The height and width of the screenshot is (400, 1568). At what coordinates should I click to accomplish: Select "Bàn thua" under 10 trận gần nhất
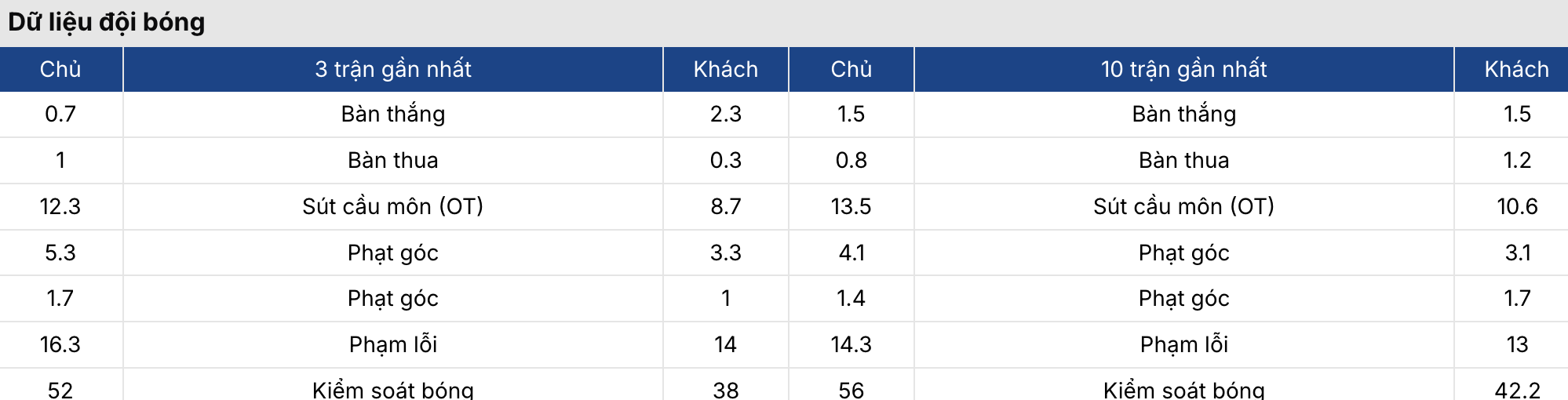1183,160
